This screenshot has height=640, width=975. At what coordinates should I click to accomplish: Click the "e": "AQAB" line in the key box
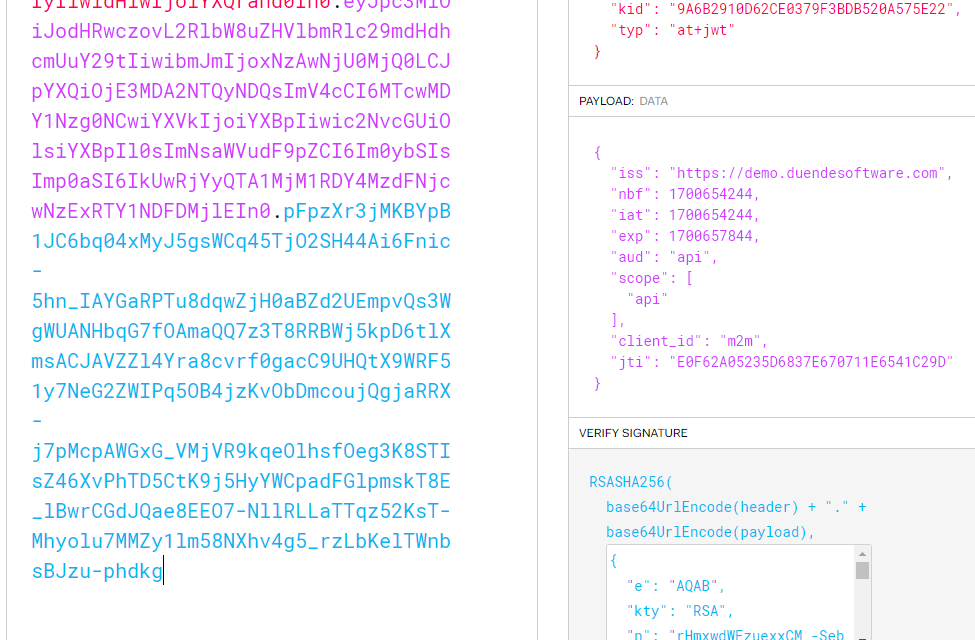(675, 586)
